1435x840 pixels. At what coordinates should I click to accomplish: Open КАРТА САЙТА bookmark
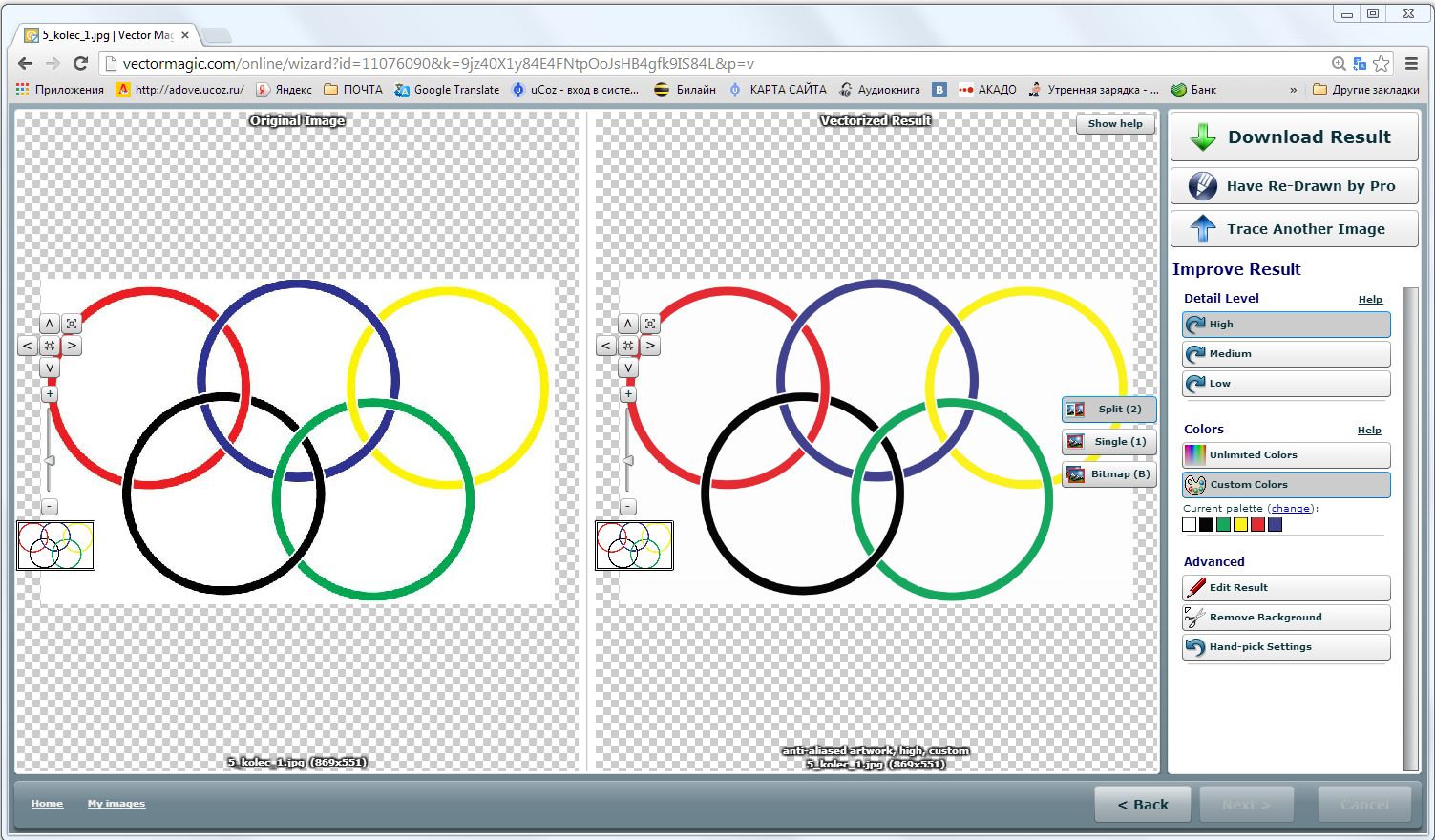[777, 90]
